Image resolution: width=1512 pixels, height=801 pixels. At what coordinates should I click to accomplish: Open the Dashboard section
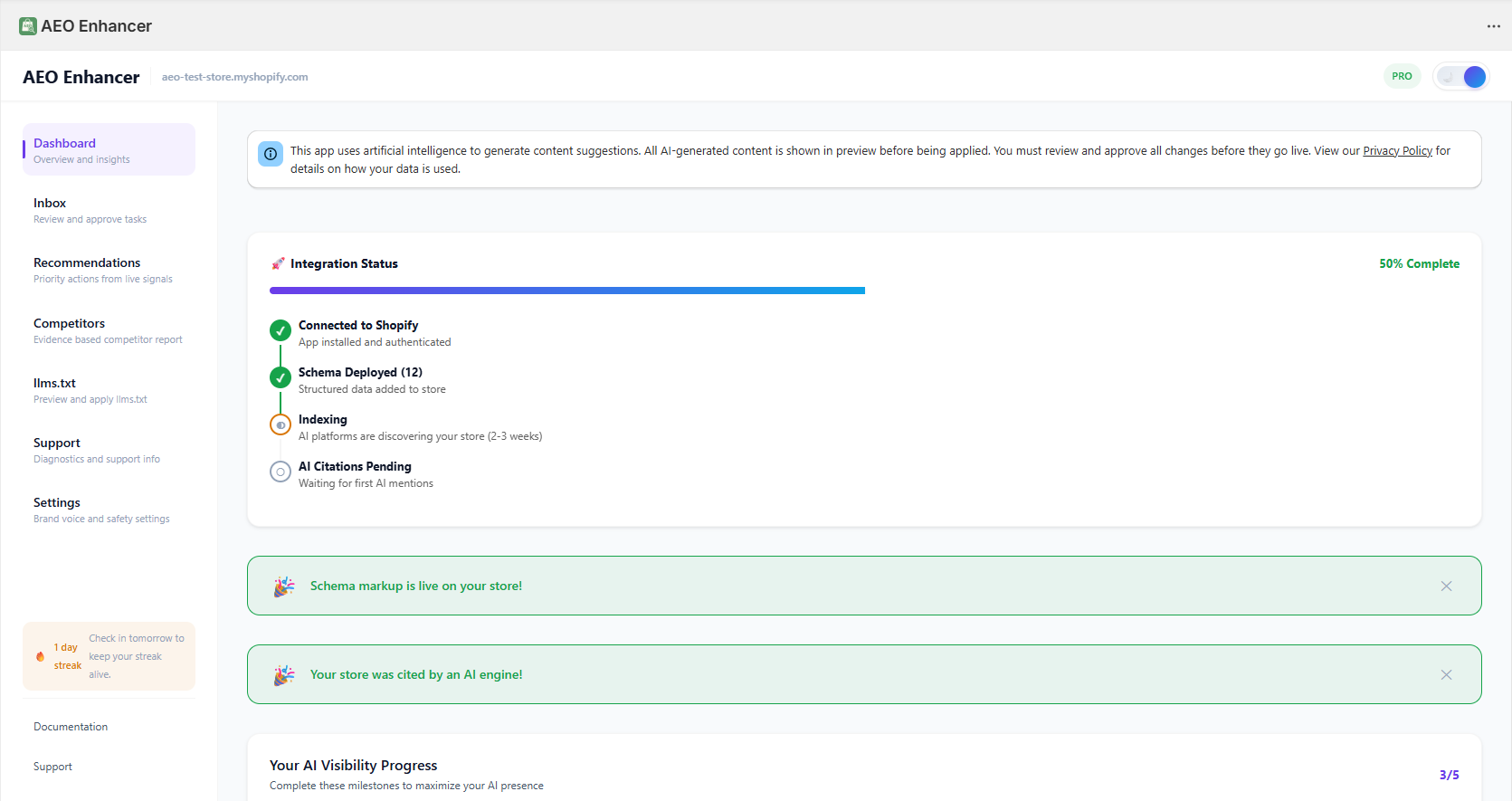[109, 149]
